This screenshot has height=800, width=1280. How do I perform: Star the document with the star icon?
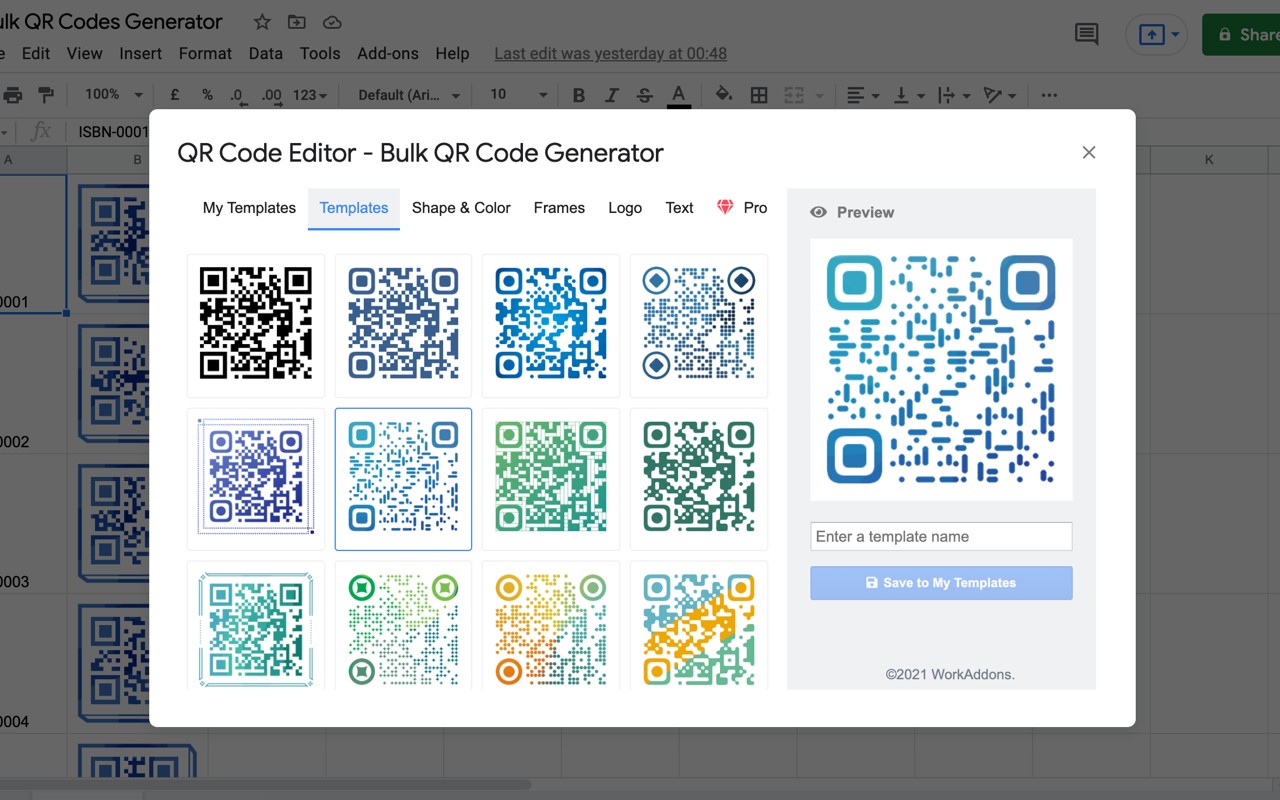point(262,21)
